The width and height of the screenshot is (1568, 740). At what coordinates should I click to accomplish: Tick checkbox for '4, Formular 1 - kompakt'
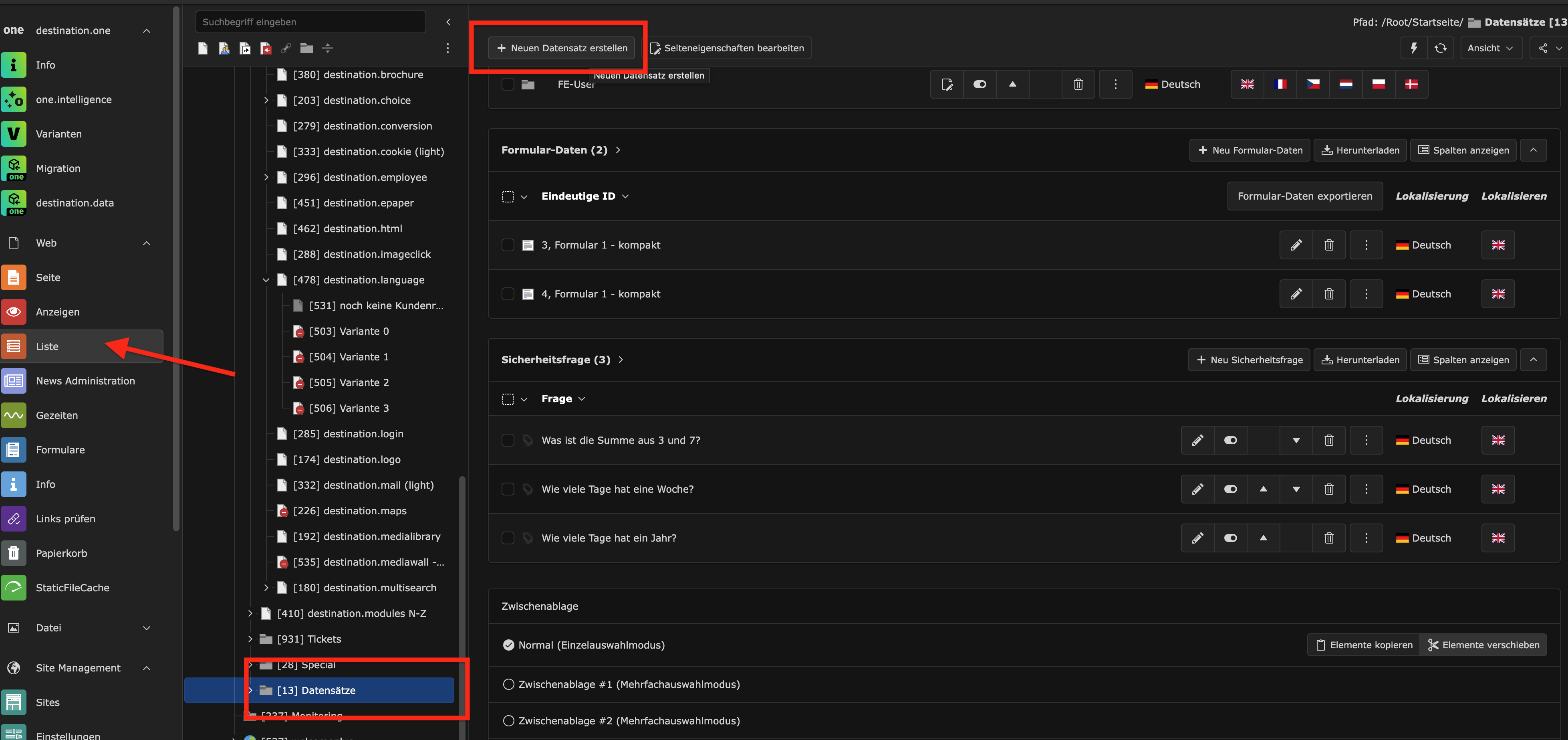click(508, 294)
